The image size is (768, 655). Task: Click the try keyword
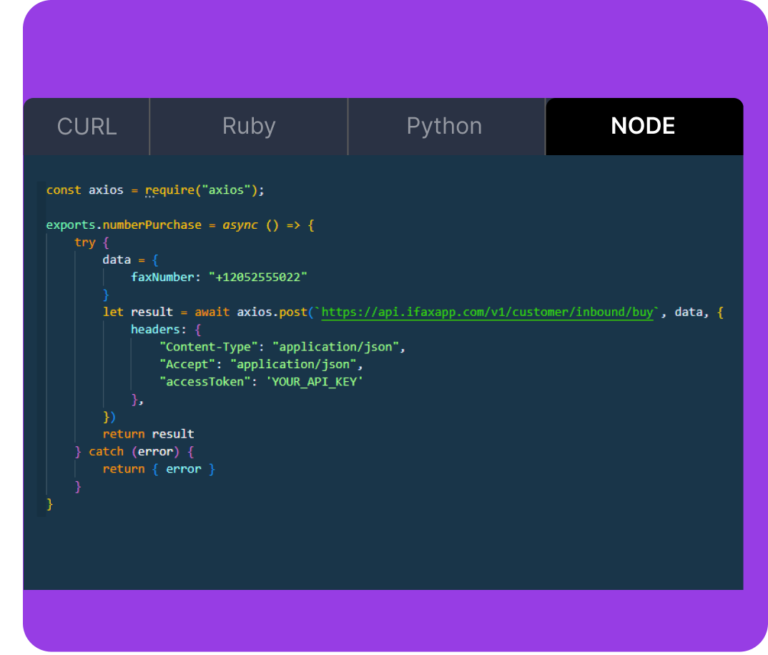(x=84, y=243)
